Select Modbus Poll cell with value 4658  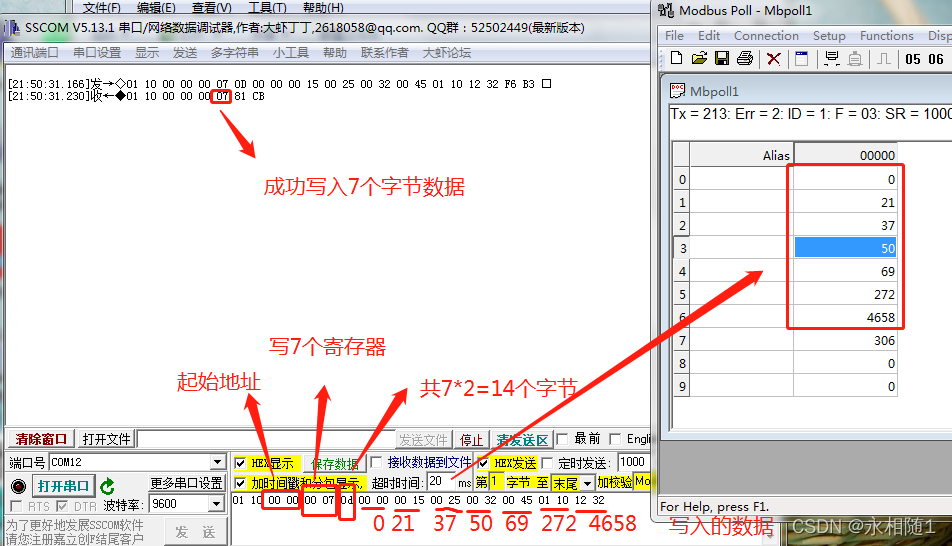pyautogui.click(x=845, y=317)
